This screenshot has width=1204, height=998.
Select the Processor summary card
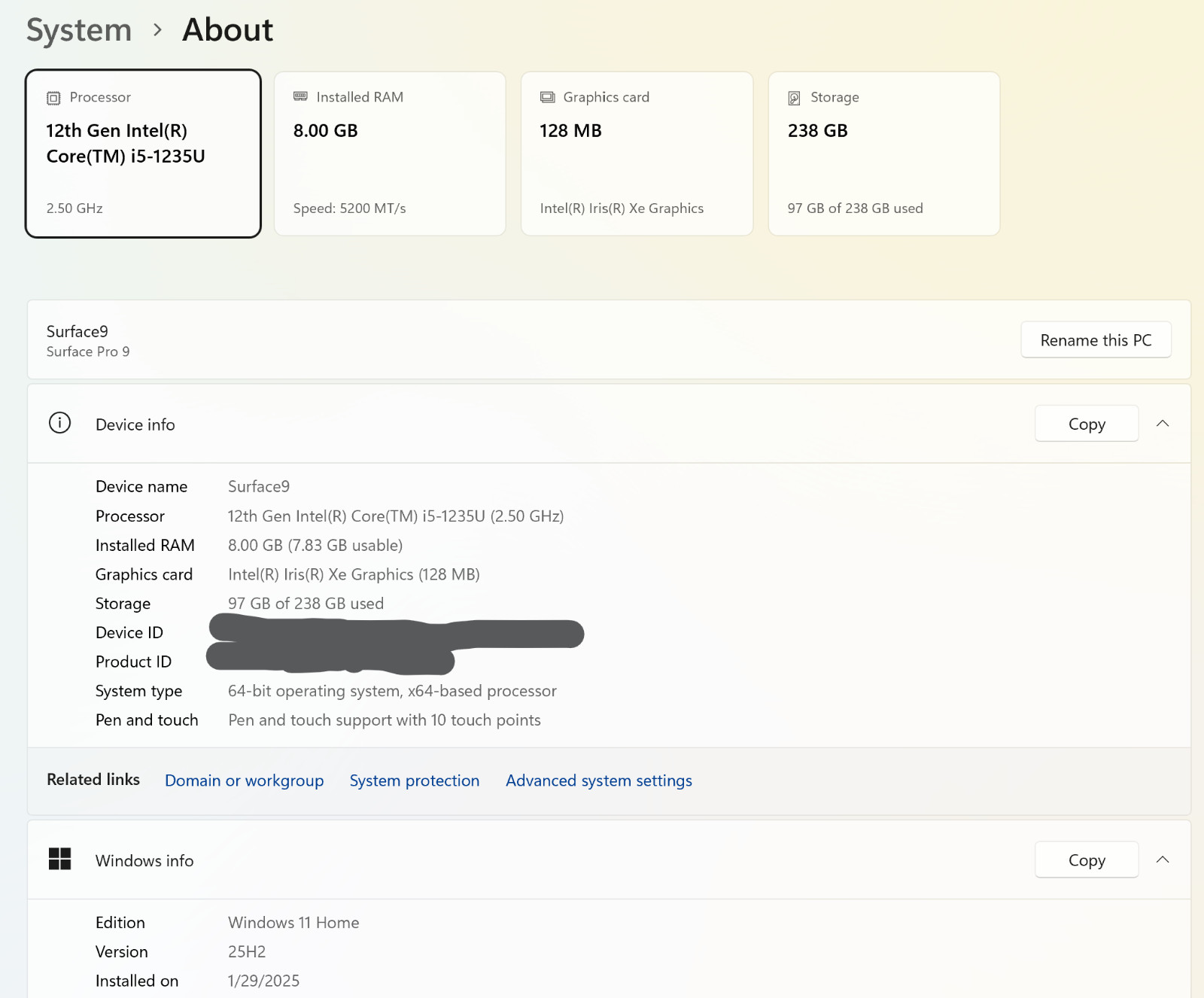(x=143, y=154)
